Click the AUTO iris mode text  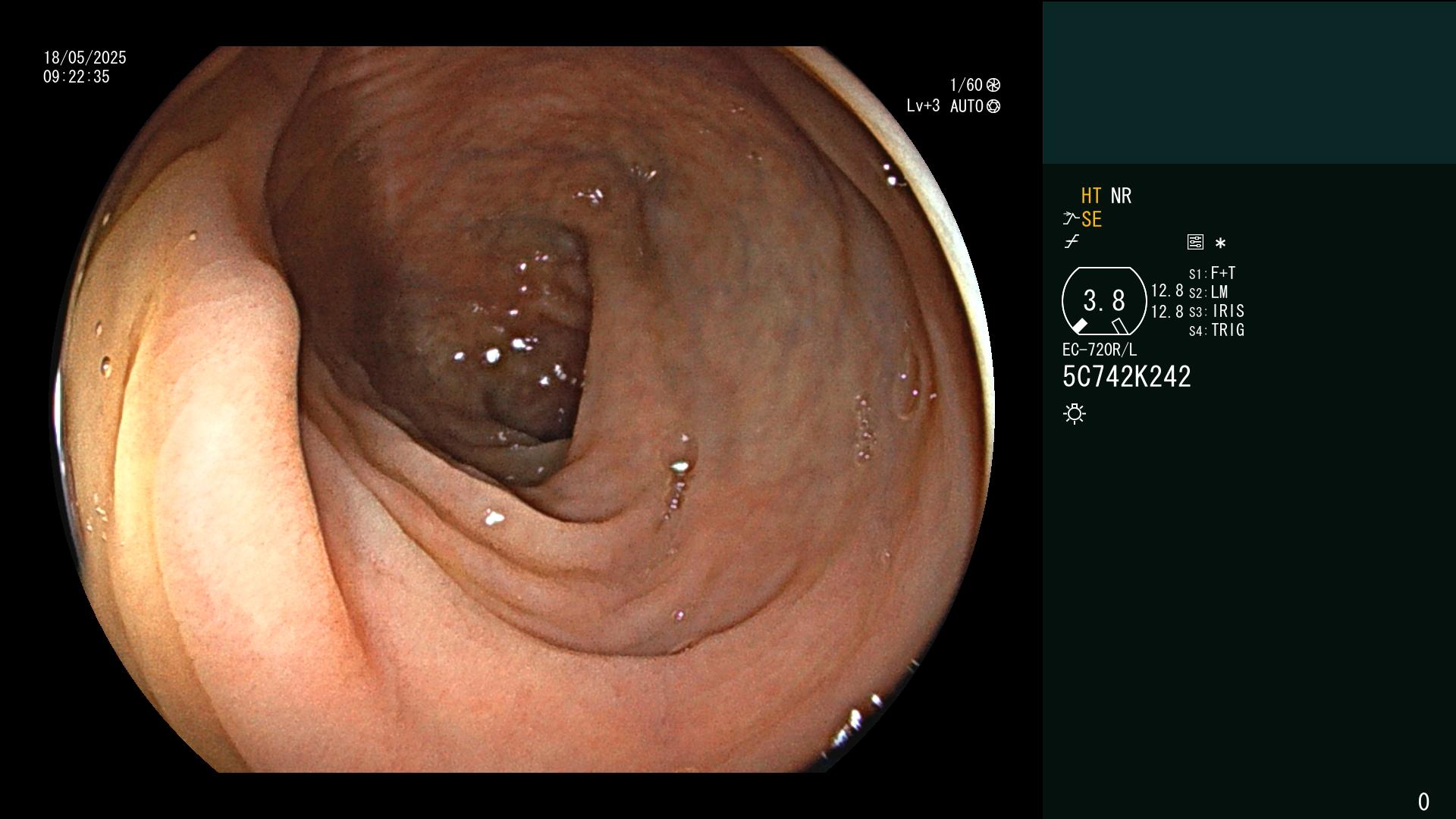point(967,106)
